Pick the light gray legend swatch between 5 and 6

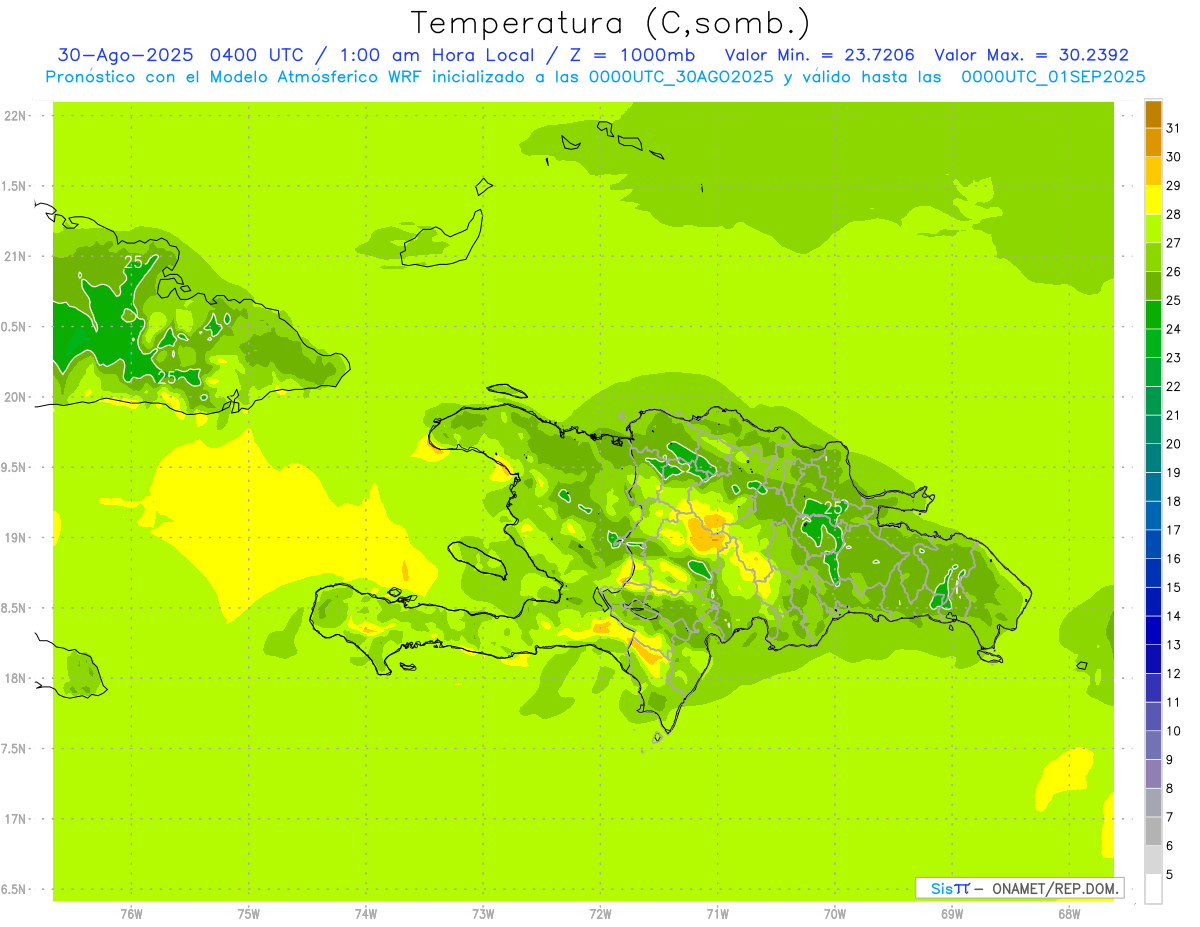1153,861
